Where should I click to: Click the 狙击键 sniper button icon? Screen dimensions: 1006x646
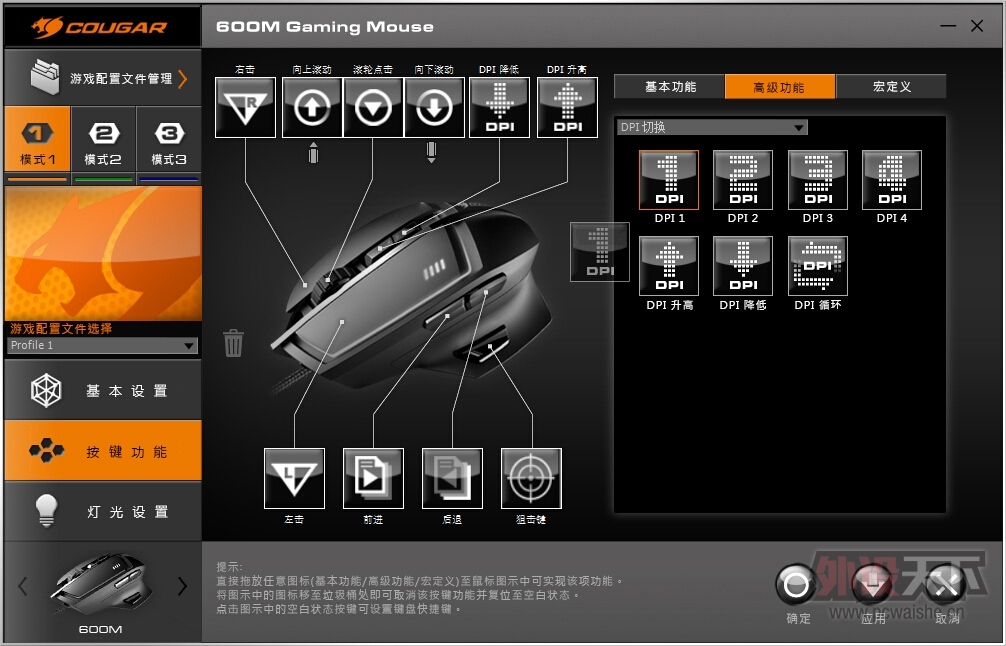[531, 479]
